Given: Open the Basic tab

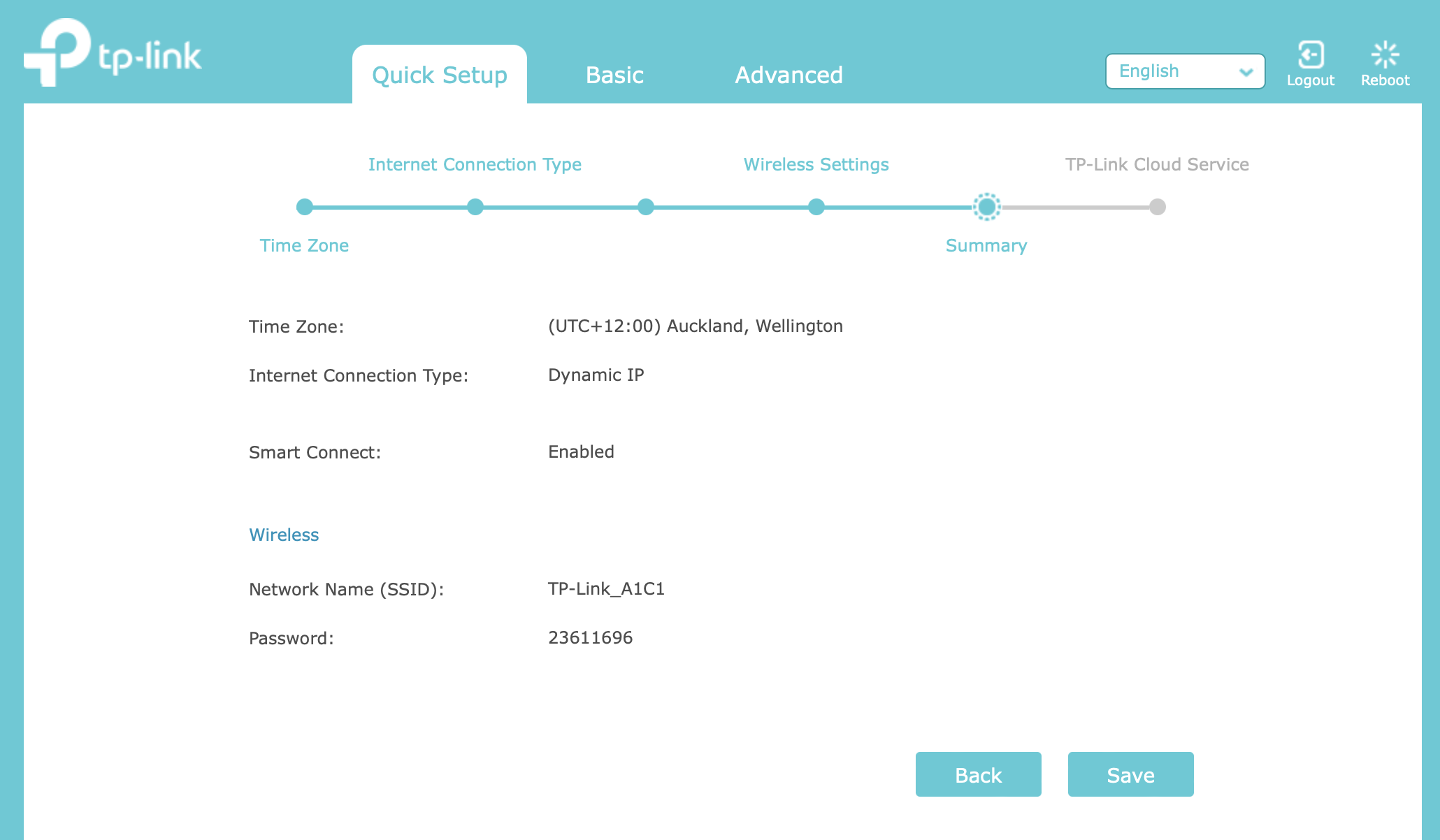Looking at the screenshot, I should (x=614, y=75).
